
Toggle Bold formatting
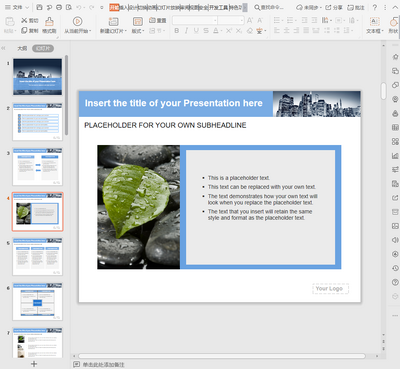(x=177, y=31)
